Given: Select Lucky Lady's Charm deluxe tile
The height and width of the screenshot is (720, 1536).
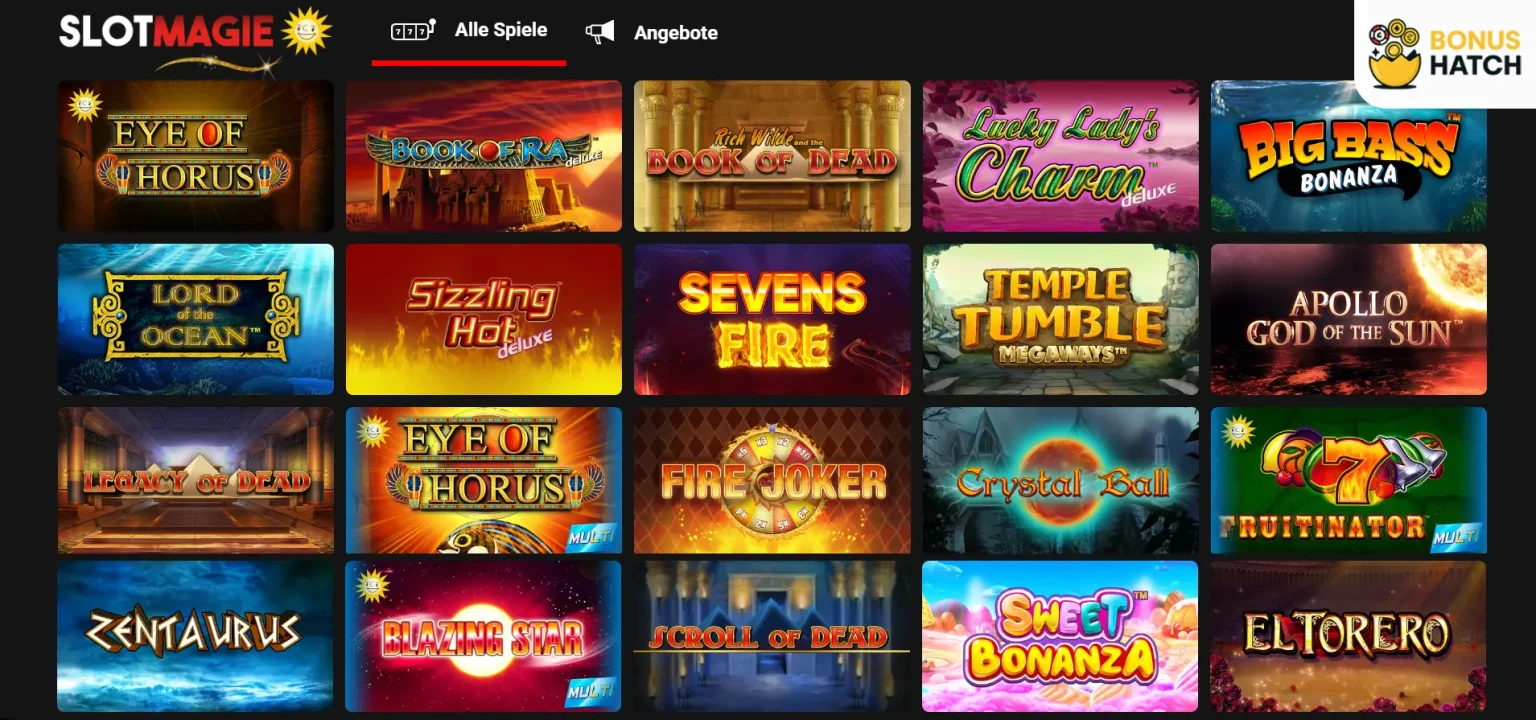Looking at the screenshot, I should (x=1060, y=156).
